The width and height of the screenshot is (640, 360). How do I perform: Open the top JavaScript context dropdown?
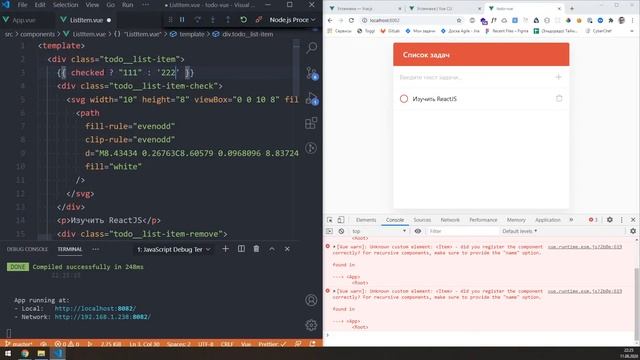379,231
